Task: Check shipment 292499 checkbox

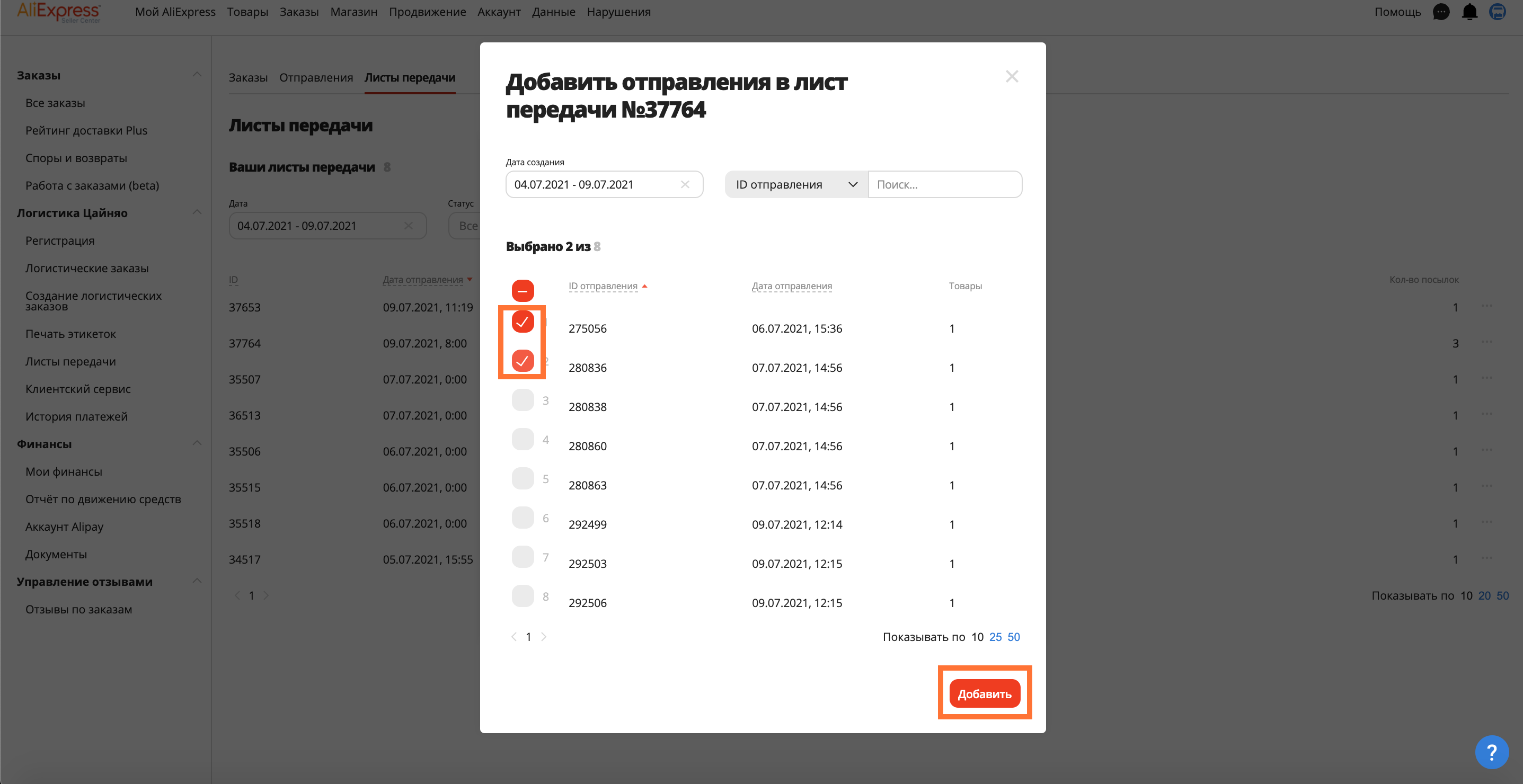Action: click(x=523, y=518)
